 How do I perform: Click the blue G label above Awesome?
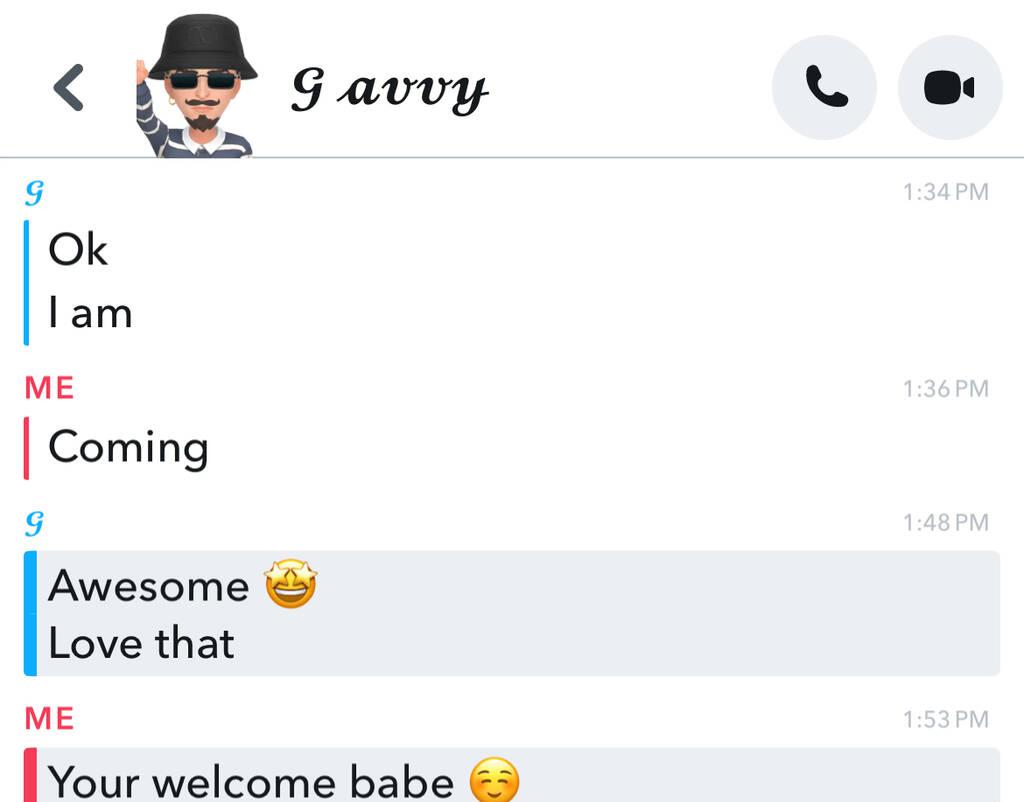(x=34, y=522)
